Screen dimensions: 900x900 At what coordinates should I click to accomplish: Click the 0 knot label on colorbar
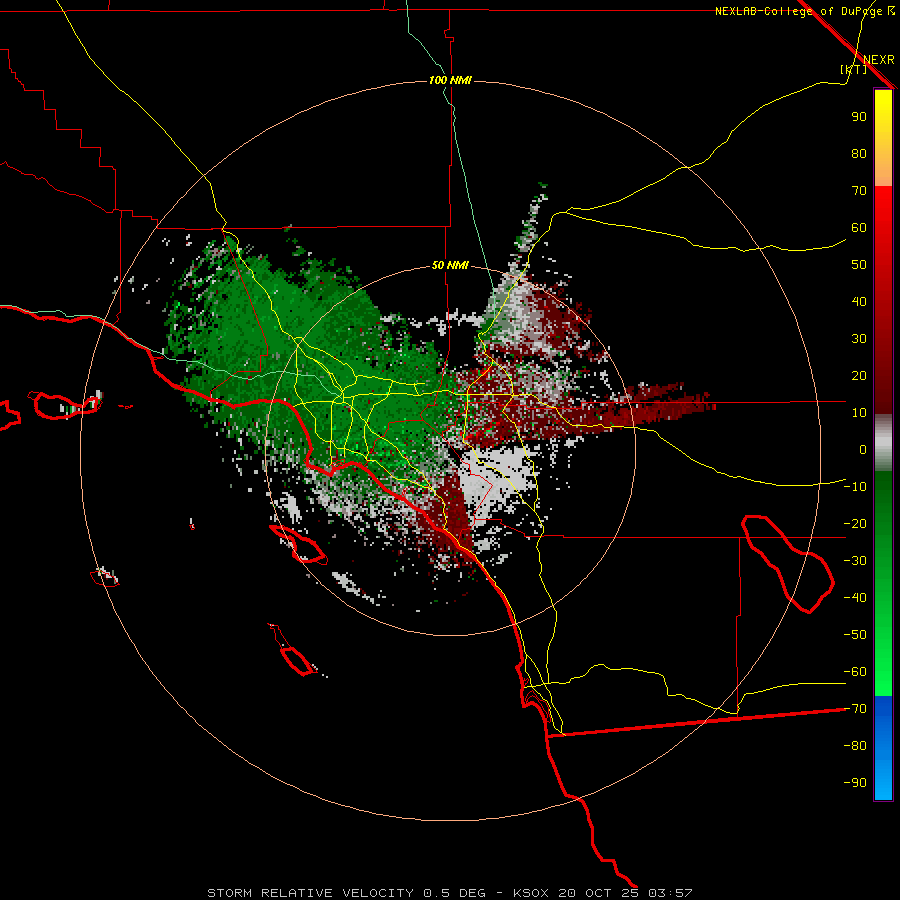pos(863,449)
